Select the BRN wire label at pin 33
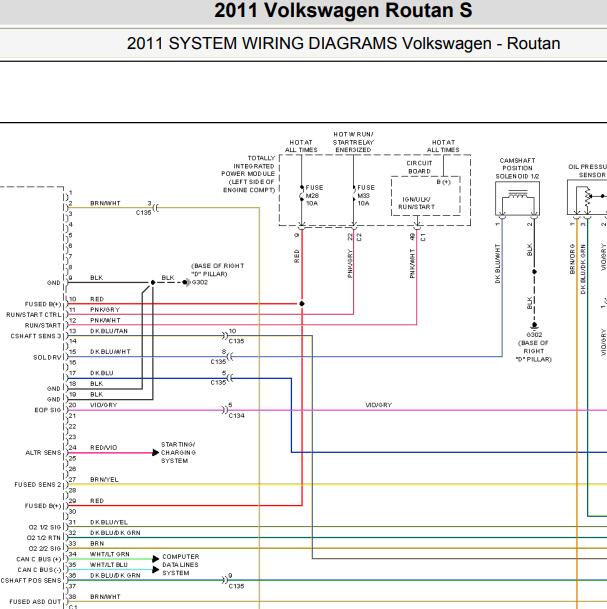This screenshot has height=609, width=607. pyautogui.click(x=97, y=543)
